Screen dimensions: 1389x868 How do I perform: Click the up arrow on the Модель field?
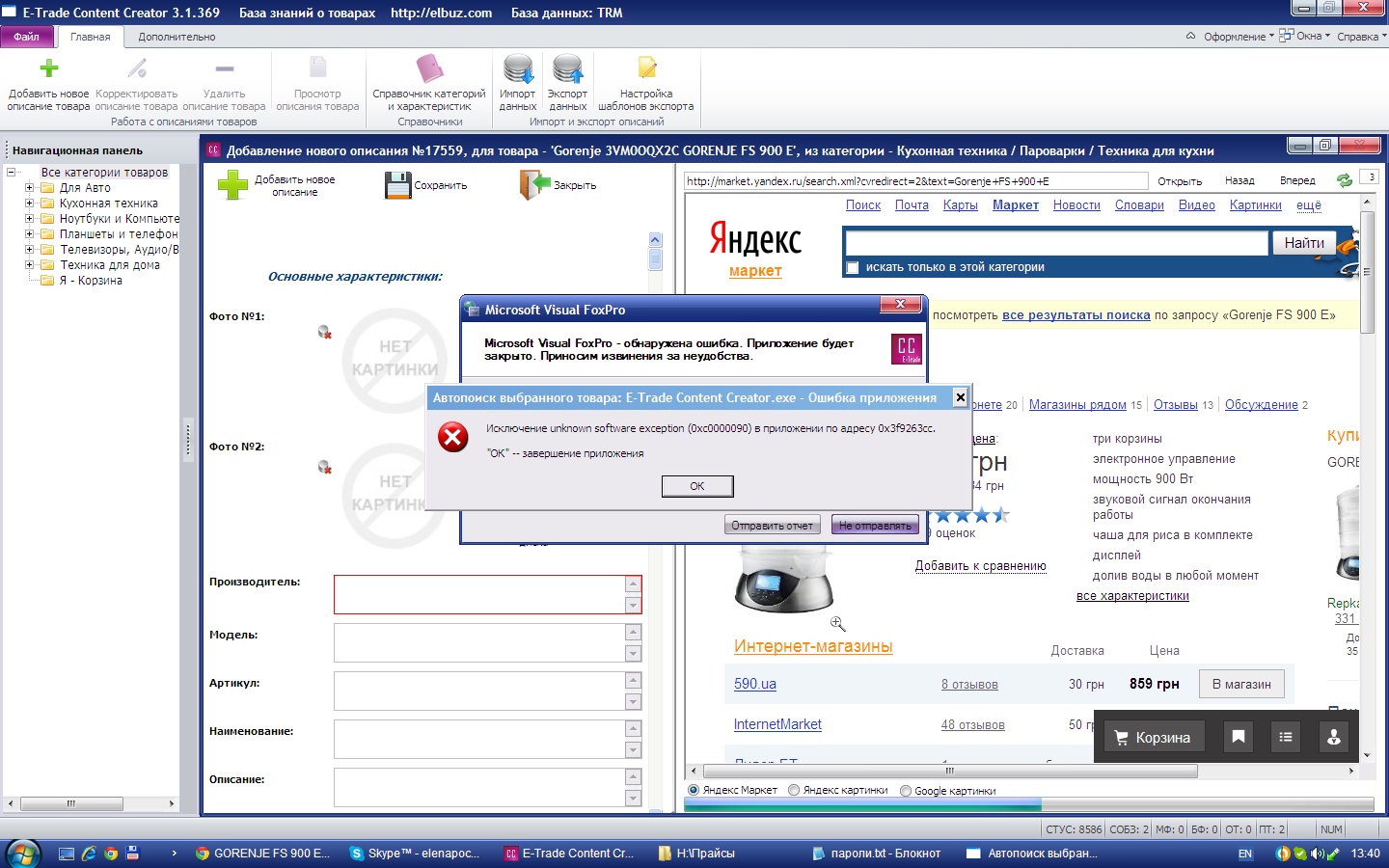(x=633, y=632)
